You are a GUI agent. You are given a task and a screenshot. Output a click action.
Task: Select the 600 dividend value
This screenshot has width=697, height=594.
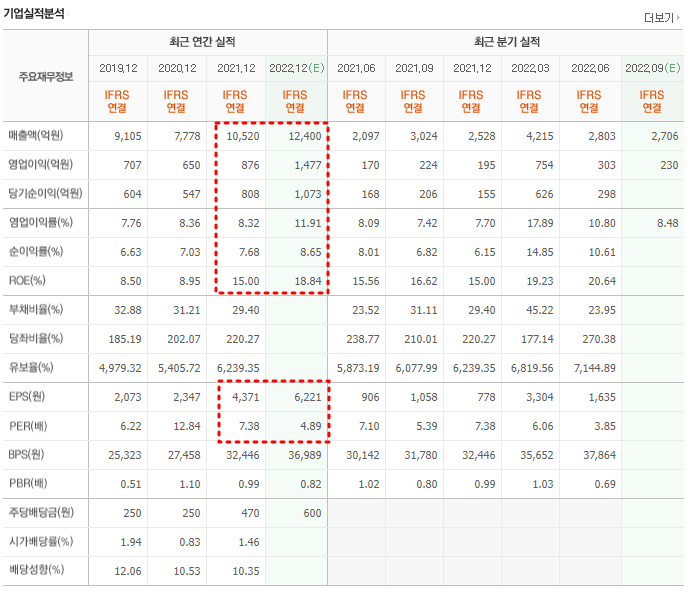tap(312, 514)
